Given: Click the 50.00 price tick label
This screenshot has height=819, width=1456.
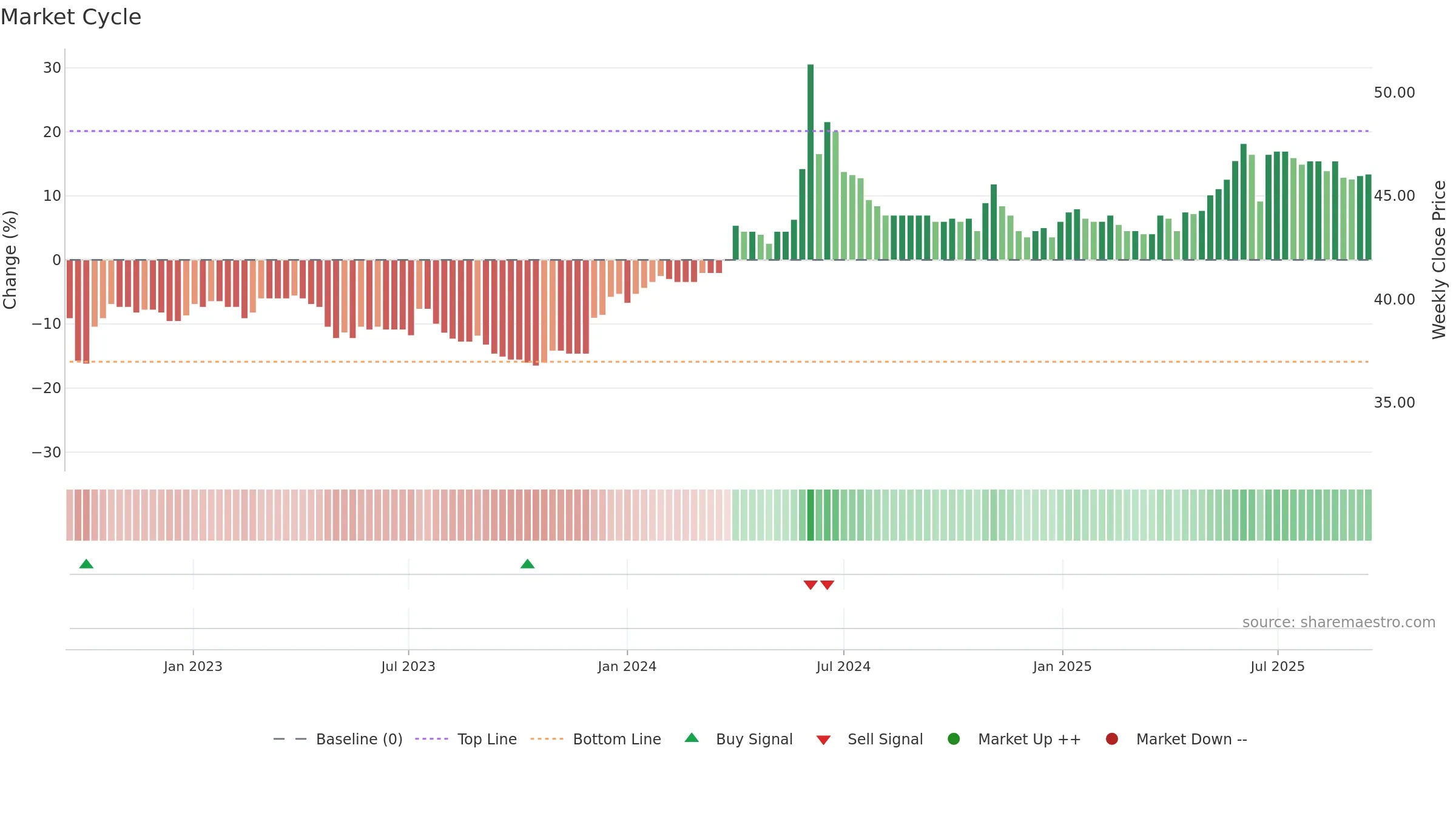Looking at the screenshot, I should 1394,93.
